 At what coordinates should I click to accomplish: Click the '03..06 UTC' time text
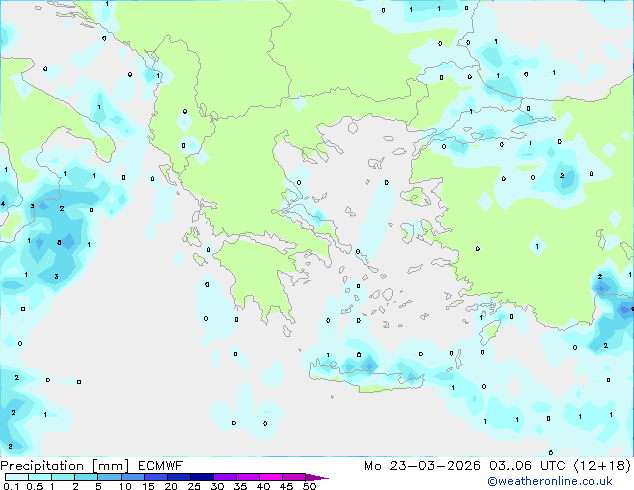527,466
